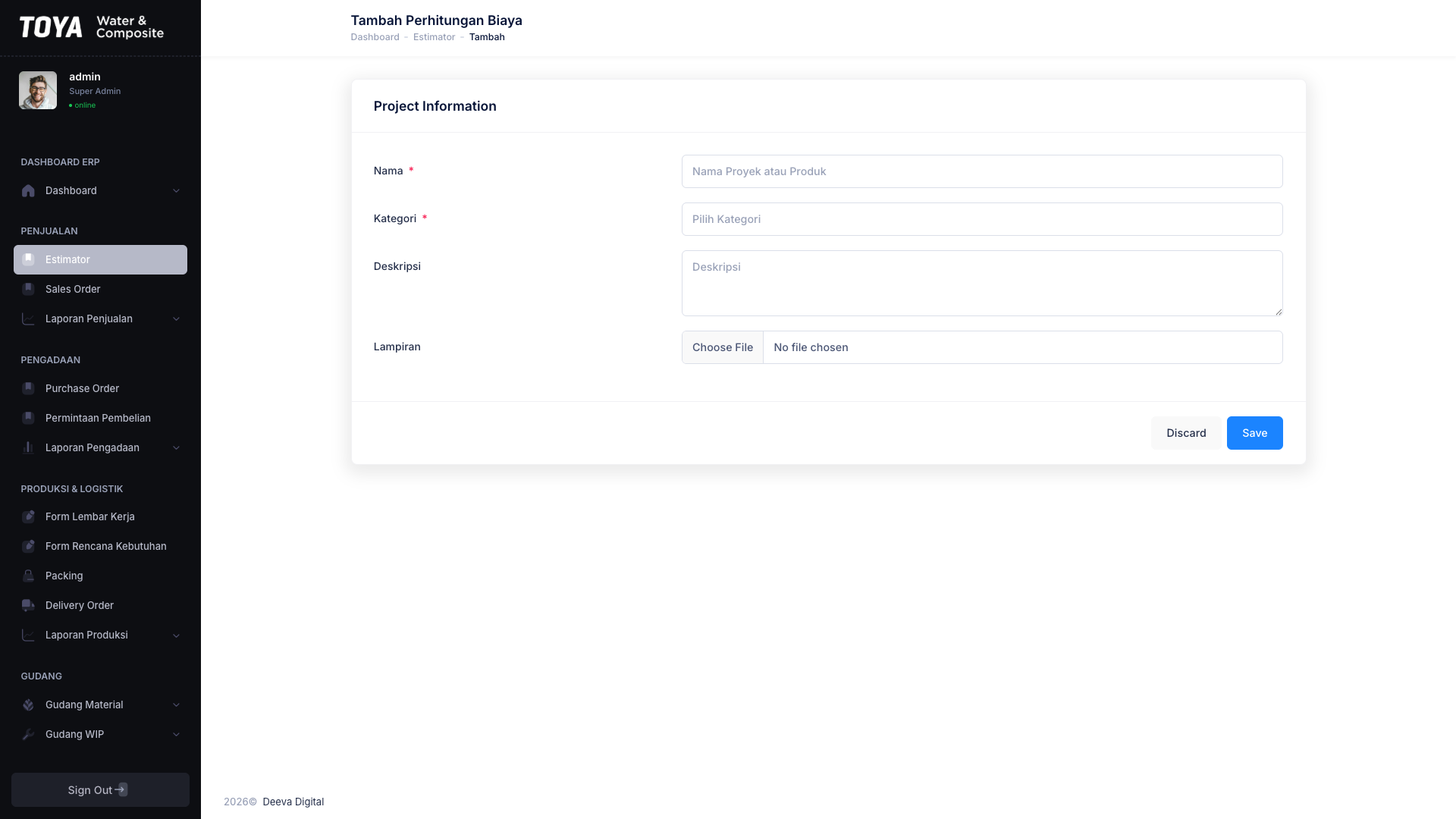The width and height of the screenshot is (1456, 819).
Task: Expand the Gudang WIP chevron
Action: [x=176, y=734]
